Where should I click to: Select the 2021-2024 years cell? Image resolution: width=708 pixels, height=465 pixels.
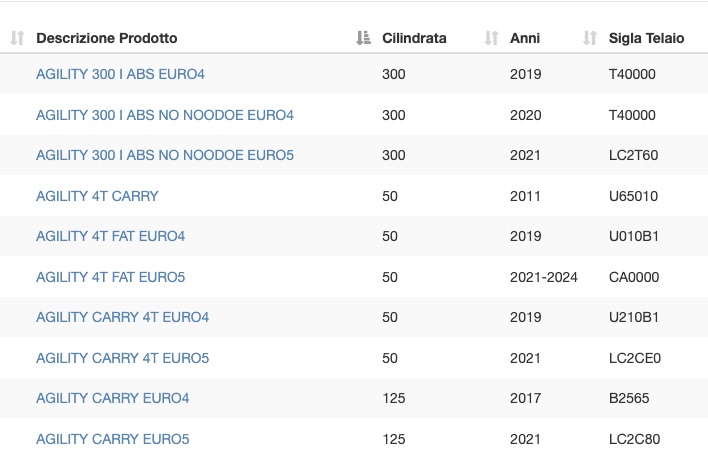[544, 277]
